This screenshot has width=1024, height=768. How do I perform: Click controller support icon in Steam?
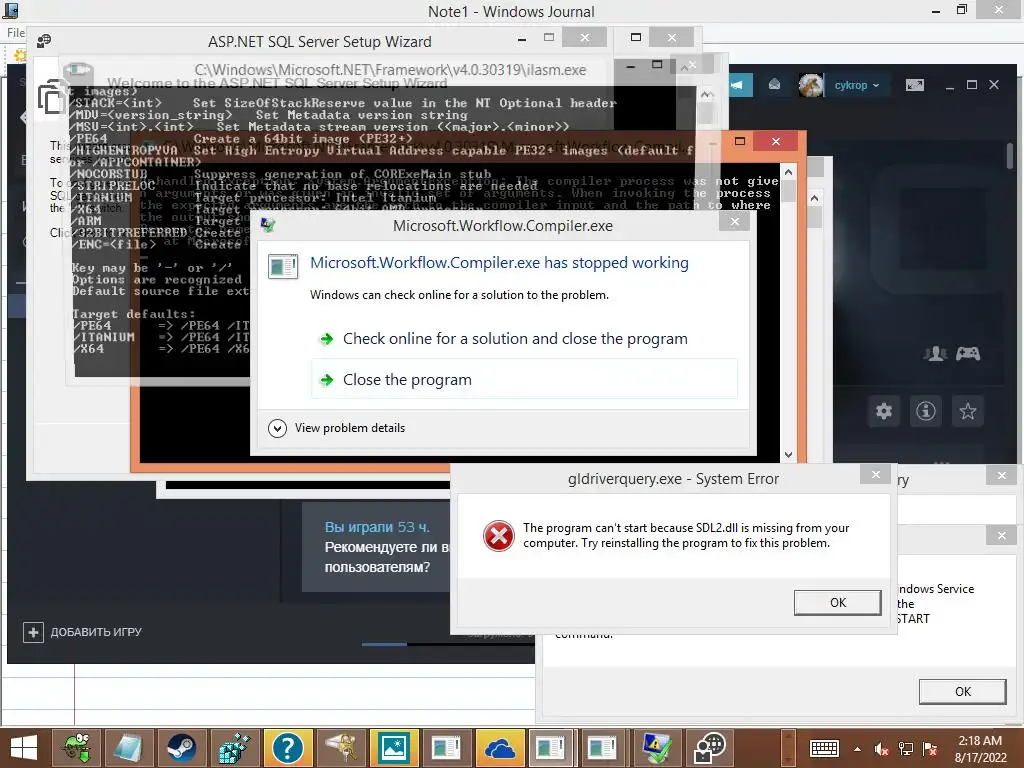968,354
